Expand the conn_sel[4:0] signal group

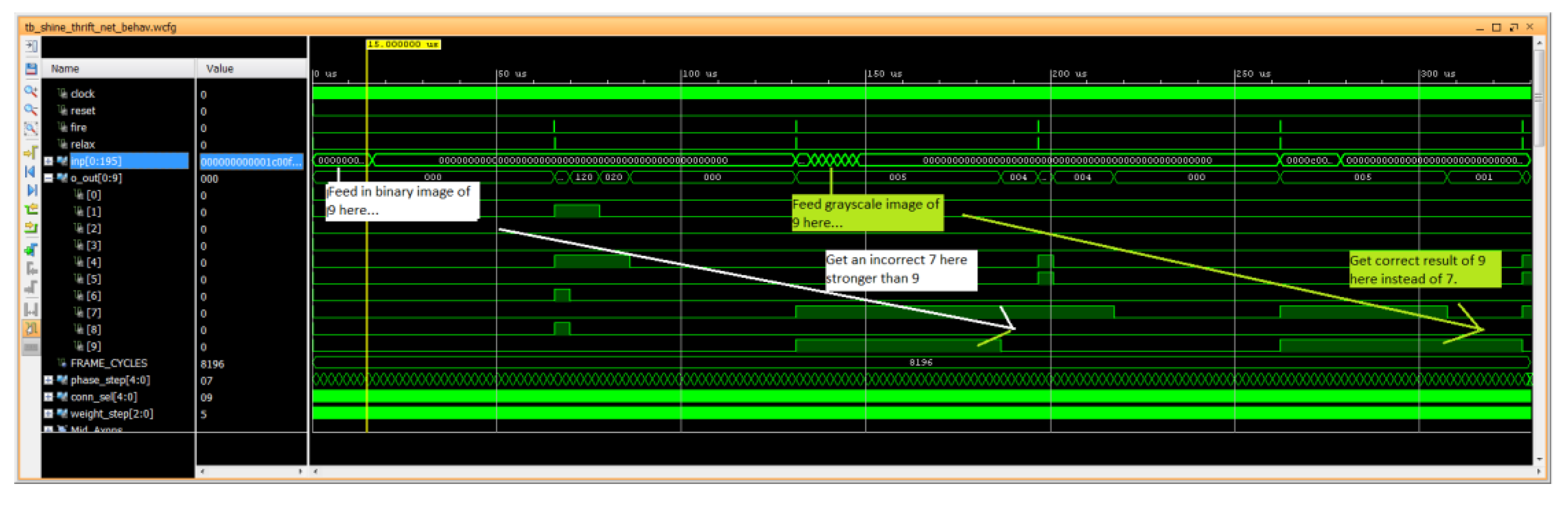48,397
